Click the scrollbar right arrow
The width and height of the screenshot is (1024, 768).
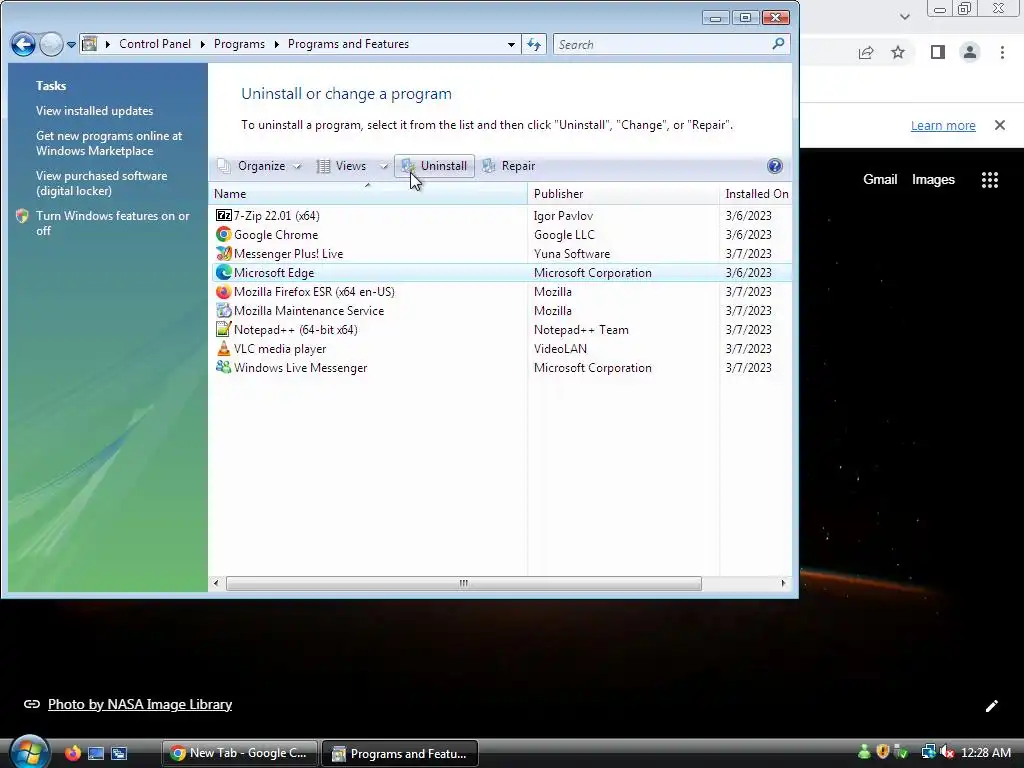(784, 583)
